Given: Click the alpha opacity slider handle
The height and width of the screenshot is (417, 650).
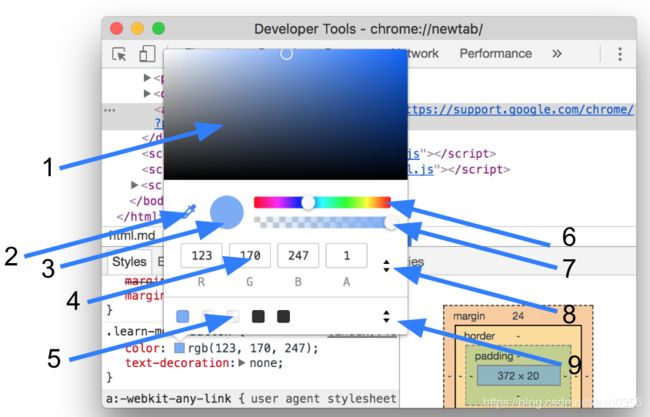Looking at the screenshot, I should (x=391, y=223).
